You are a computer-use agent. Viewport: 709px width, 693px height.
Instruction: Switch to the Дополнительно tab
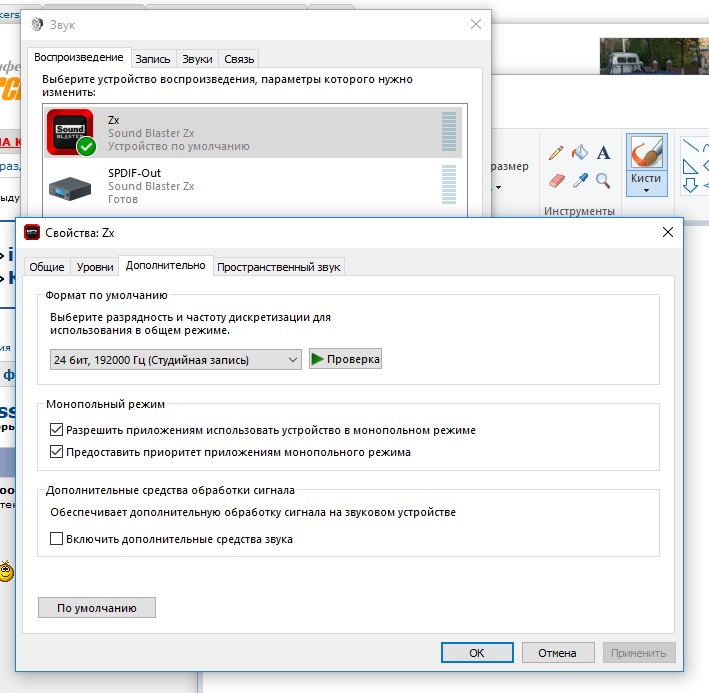coord(165,265)
